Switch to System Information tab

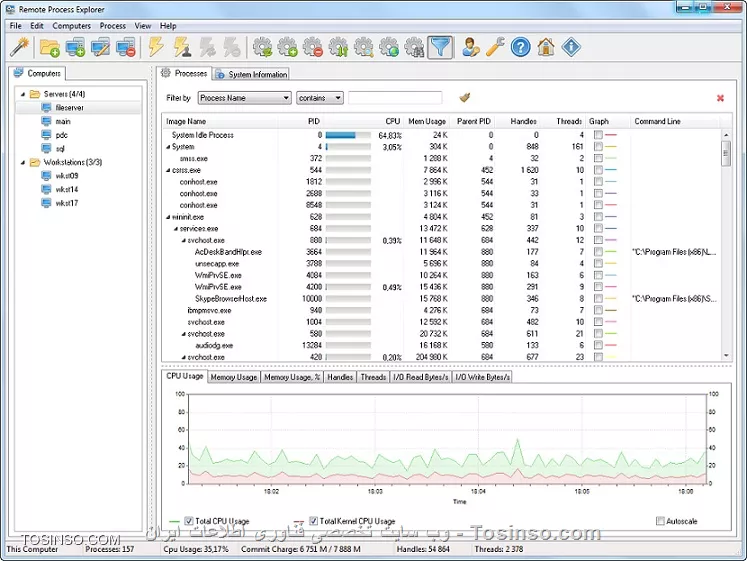(251, 74)
